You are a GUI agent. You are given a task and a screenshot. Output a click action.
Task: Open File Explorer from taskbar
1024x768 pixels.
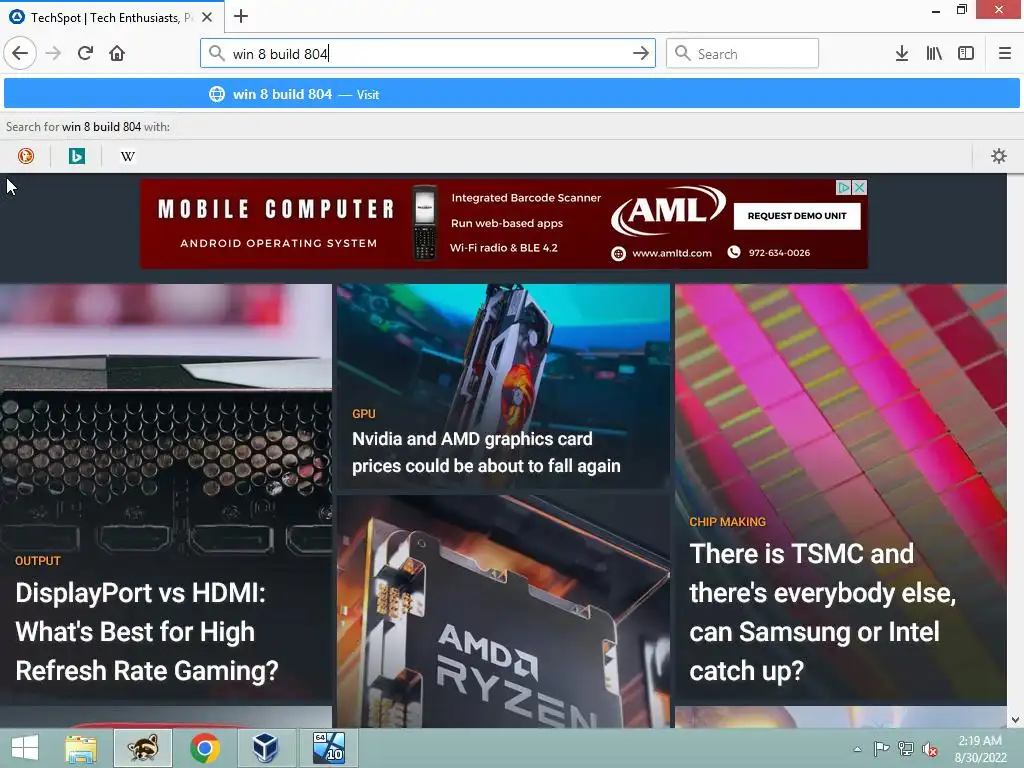[81, 748]
